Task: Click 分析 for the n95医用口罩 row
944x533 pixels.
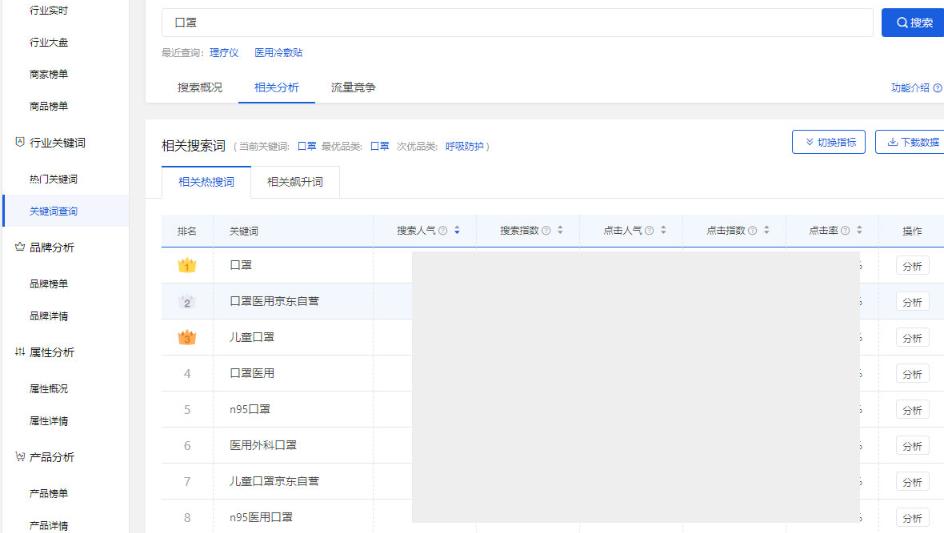Action: click(x=912, y=518)
